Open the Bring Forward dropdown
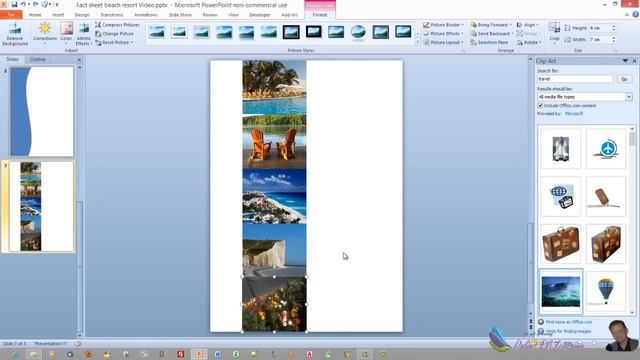 pos(511,25)
